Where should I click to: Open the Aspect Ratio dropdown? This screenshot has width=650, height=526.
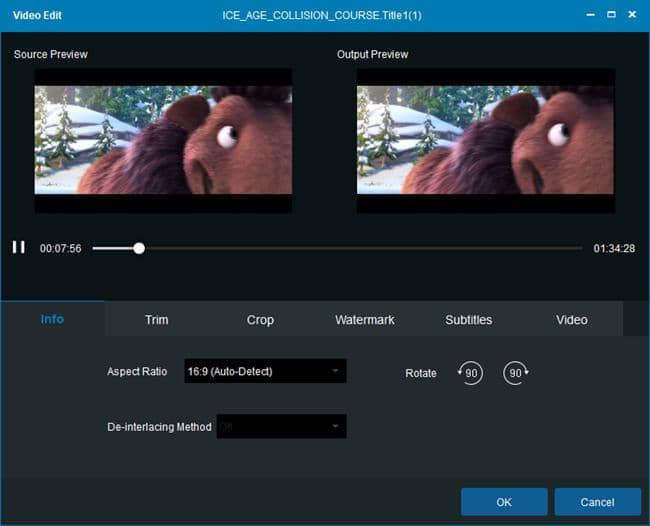tap(265, 371)
